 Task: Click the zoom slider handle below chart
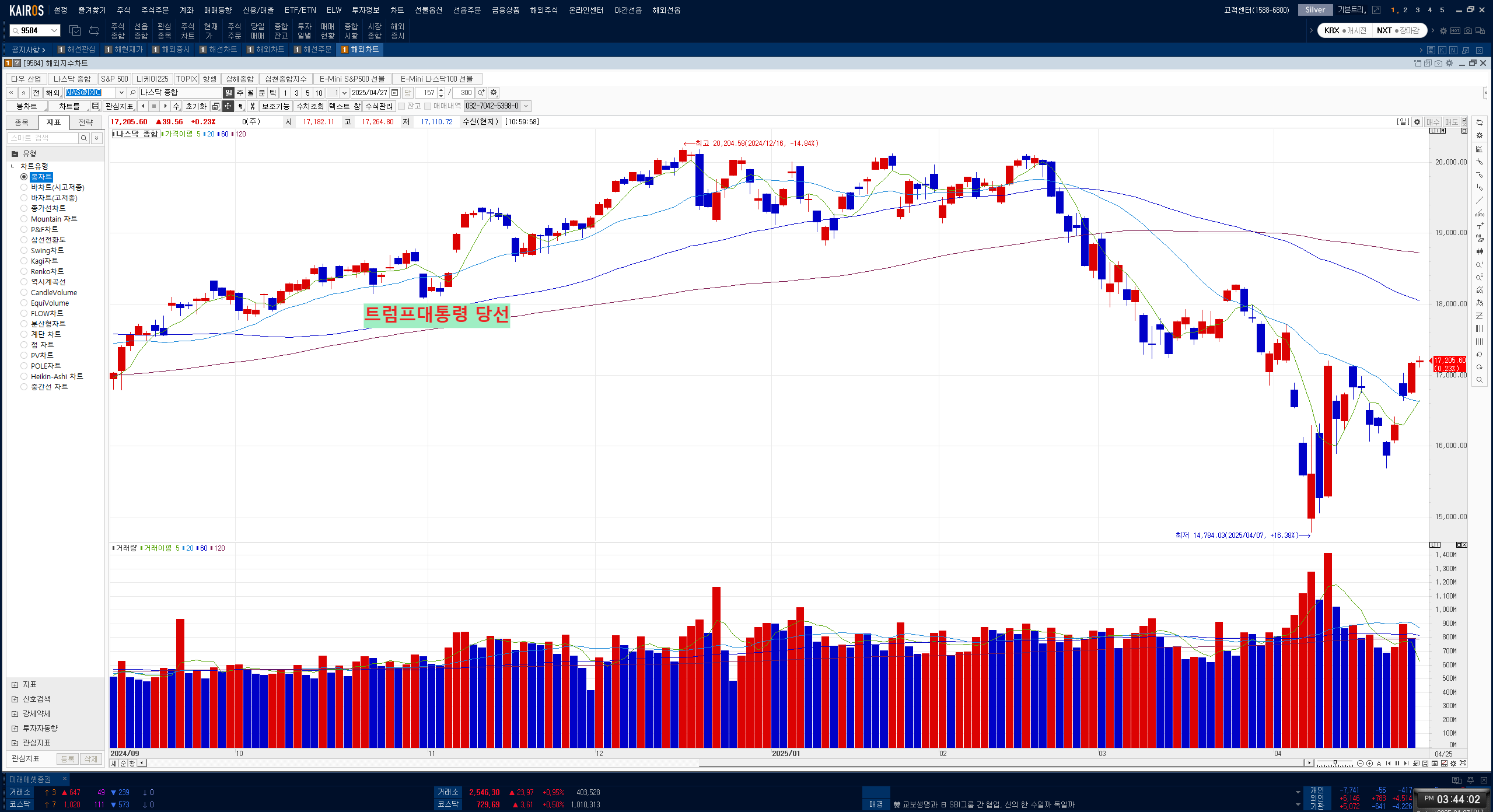point(1335,762)
